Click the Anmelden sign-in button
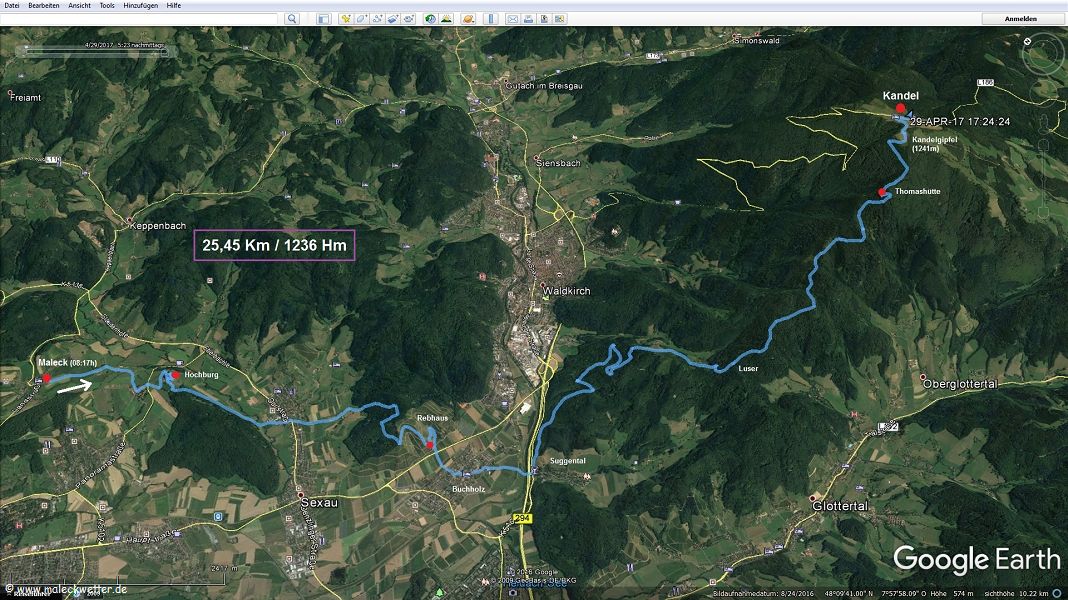Viewport: 1068px width, 600px height. tap(1020, 19)
